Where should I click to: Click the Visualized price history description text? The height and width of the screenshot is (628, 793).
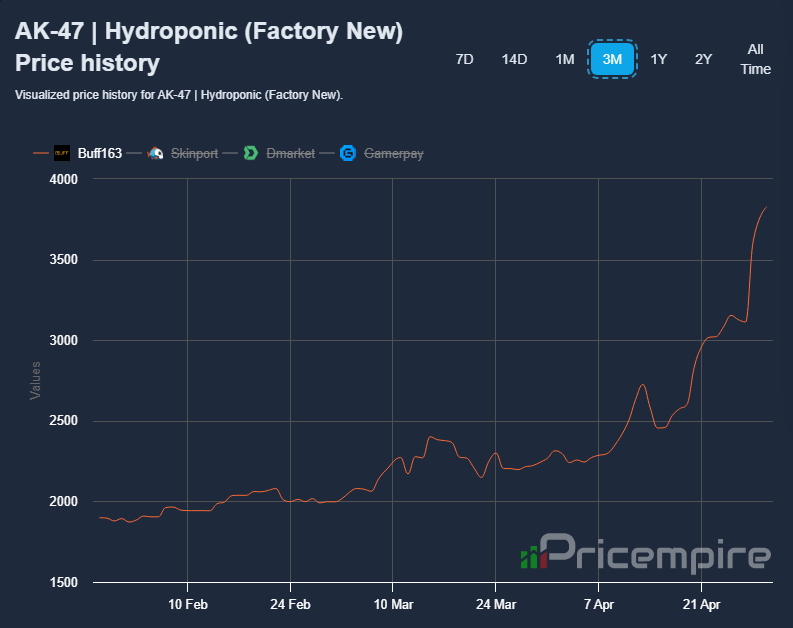[x=179, y=95]
